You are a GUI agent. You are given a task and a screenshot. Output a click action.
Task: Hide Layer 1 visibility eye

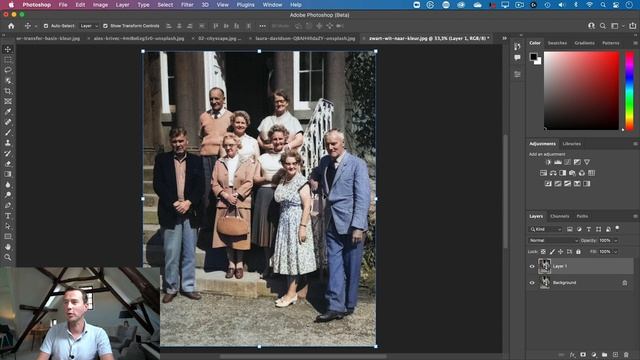pyautogui.click(x=532, y=267)
